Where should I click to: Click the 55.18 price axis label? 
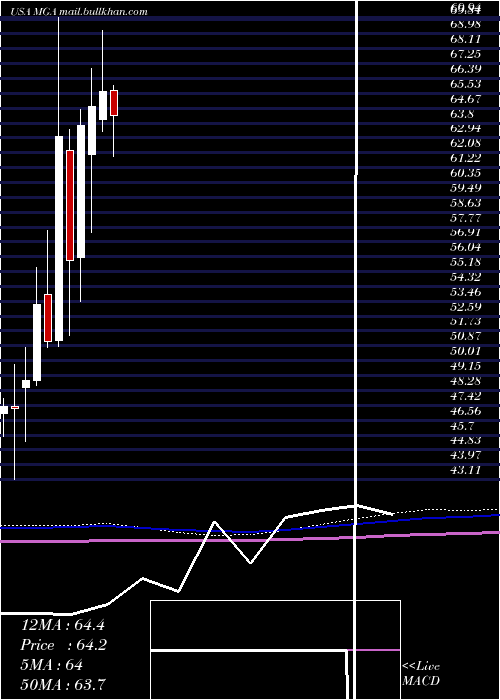point(466,262)
